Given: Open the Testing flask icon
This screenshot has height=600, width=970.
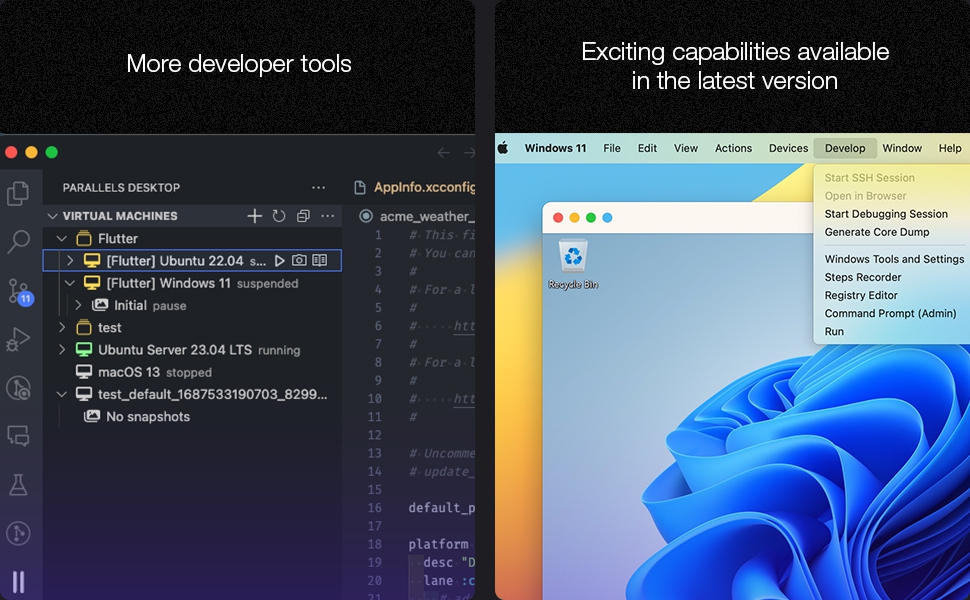Looking at the screenshot, I should 18,485.
